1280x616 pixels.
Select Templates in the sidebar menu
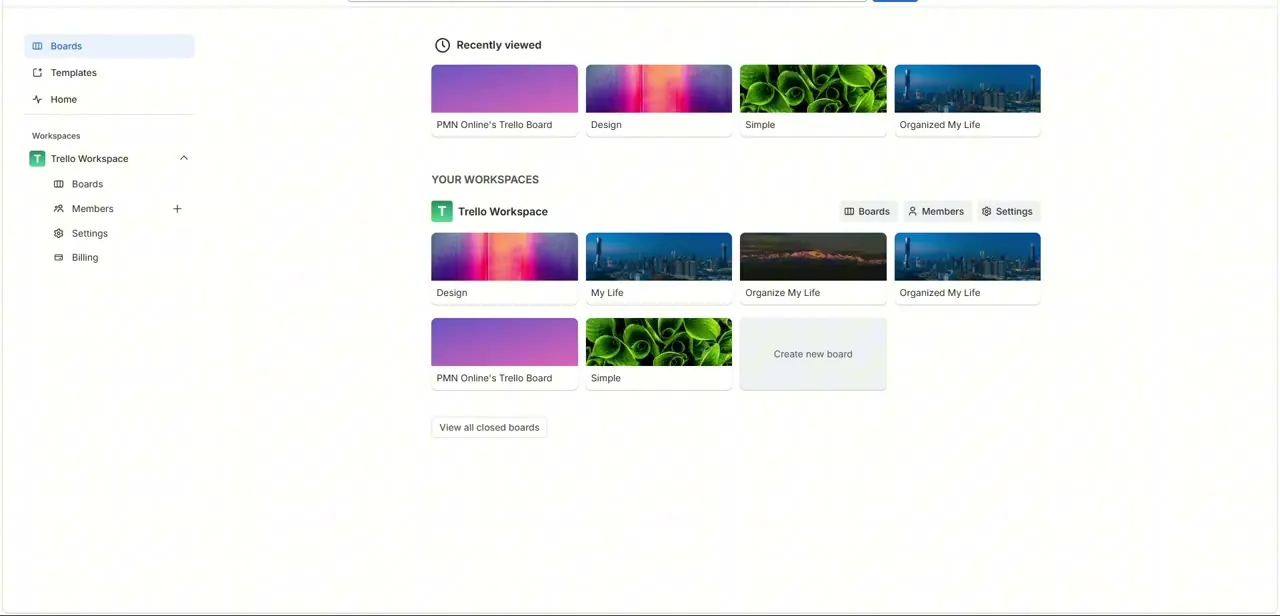pyautogui.click(x=109, y=73)
